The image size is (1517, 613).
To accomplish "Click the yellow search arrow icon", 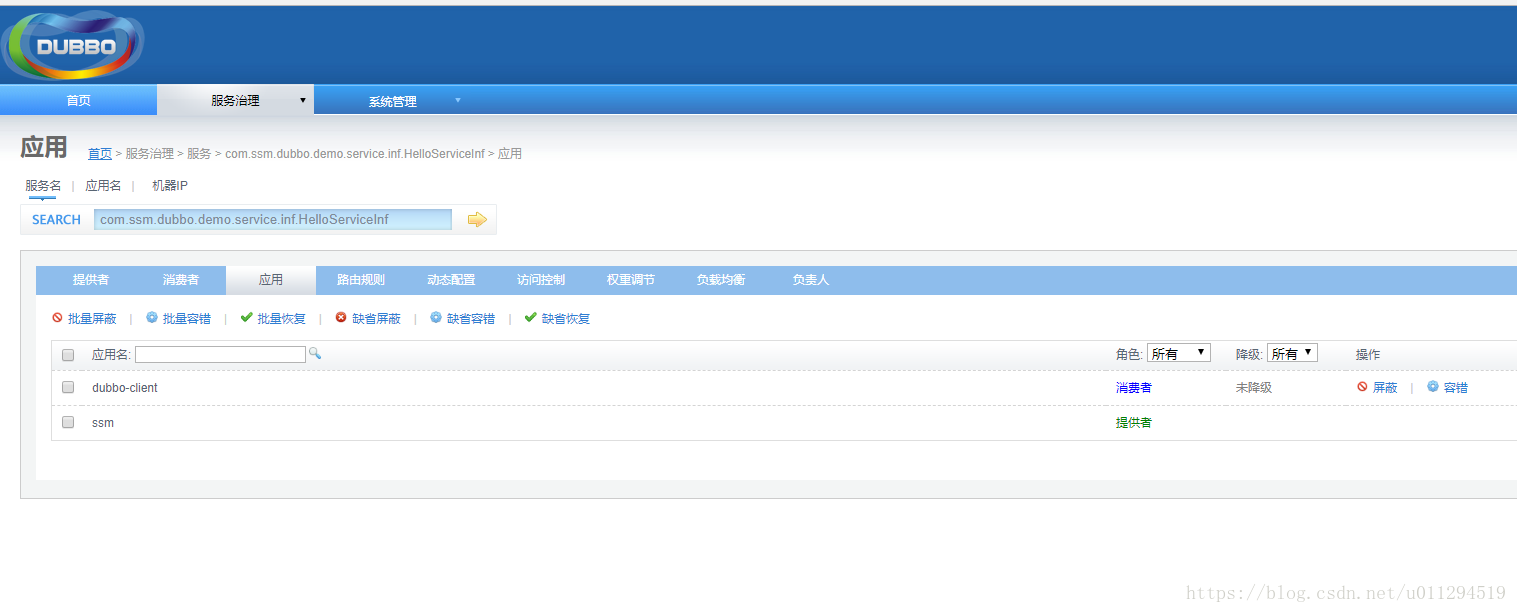I will tap(477, 219).
